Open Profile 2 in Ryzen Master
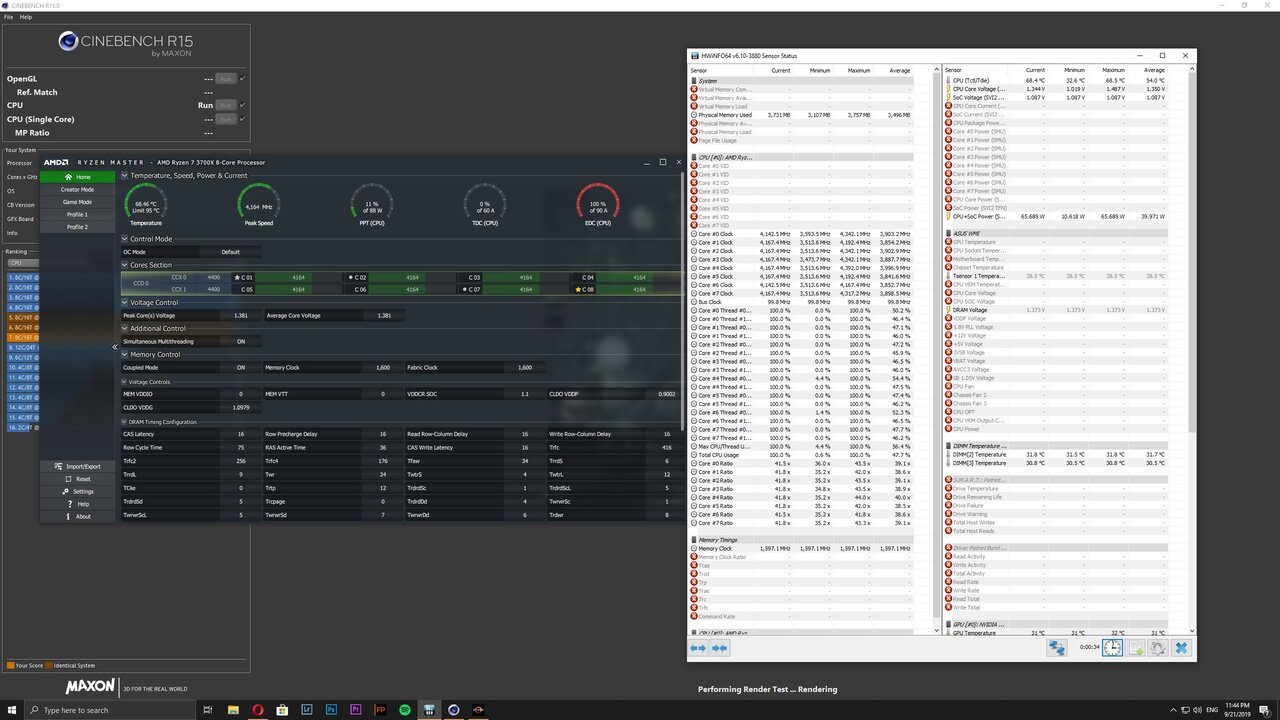 pyautogui.click(x=77, y=227)
